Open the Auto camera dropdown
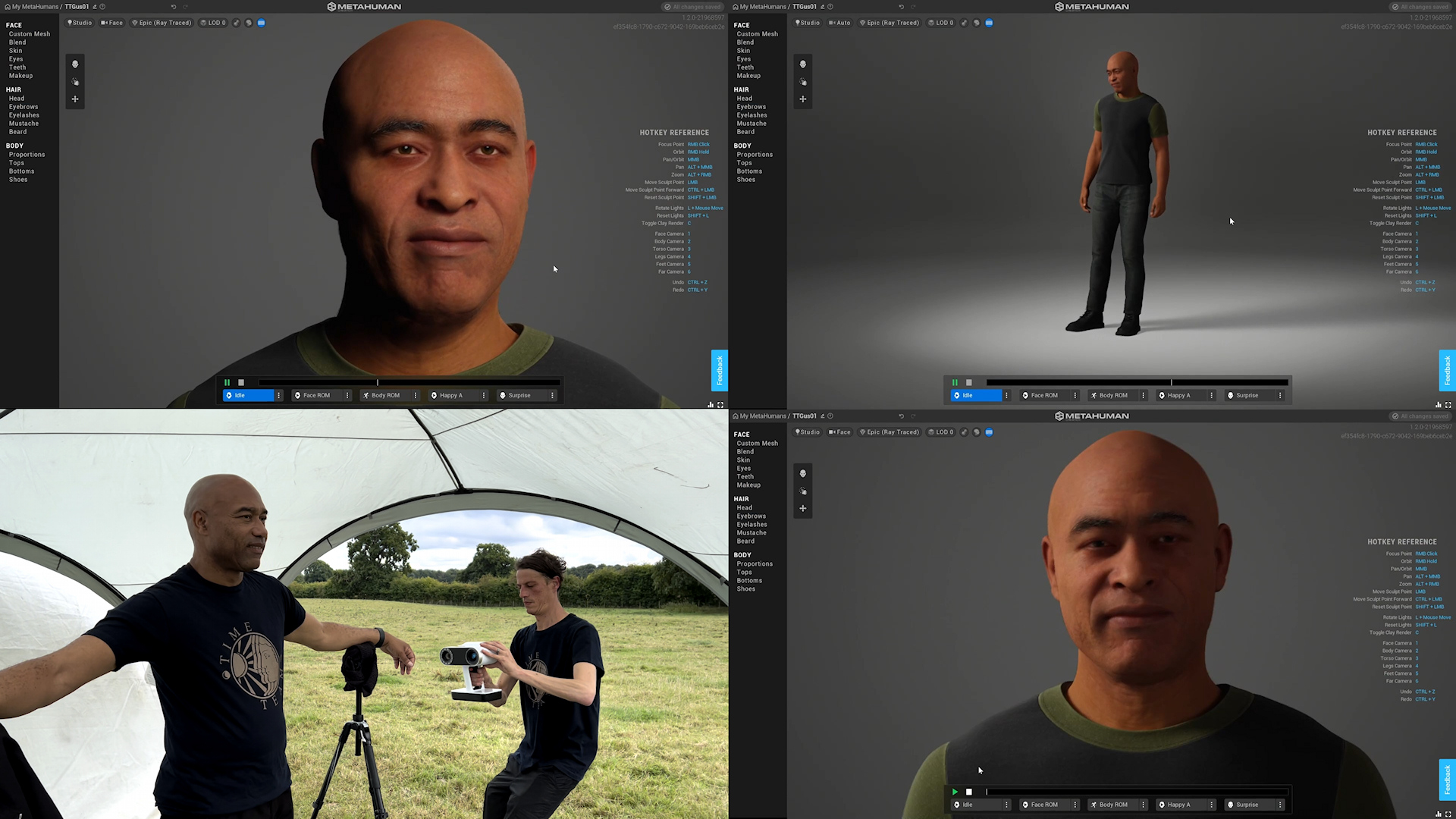Image resolution: width=1456 pixels, height=819 pixels. tap(839, 23)
